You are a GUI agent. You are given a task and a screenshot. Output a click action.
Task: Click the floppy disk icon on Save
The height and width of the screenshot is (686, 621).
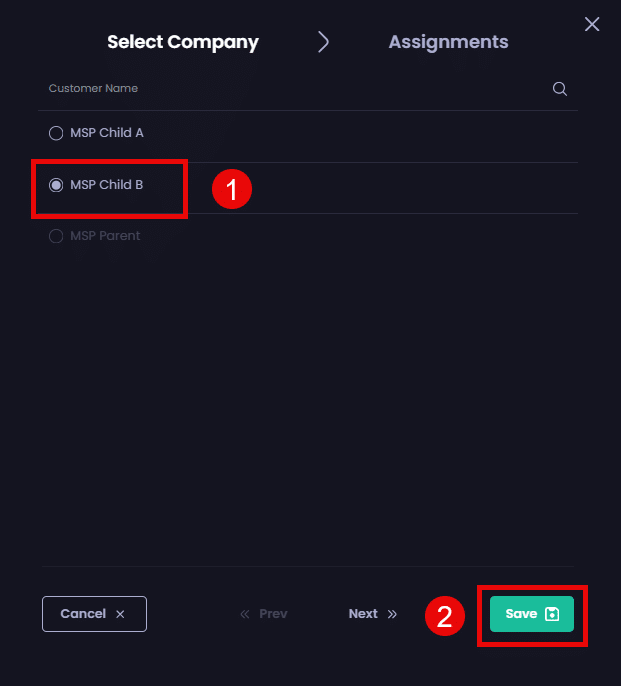tap(552, 614)
